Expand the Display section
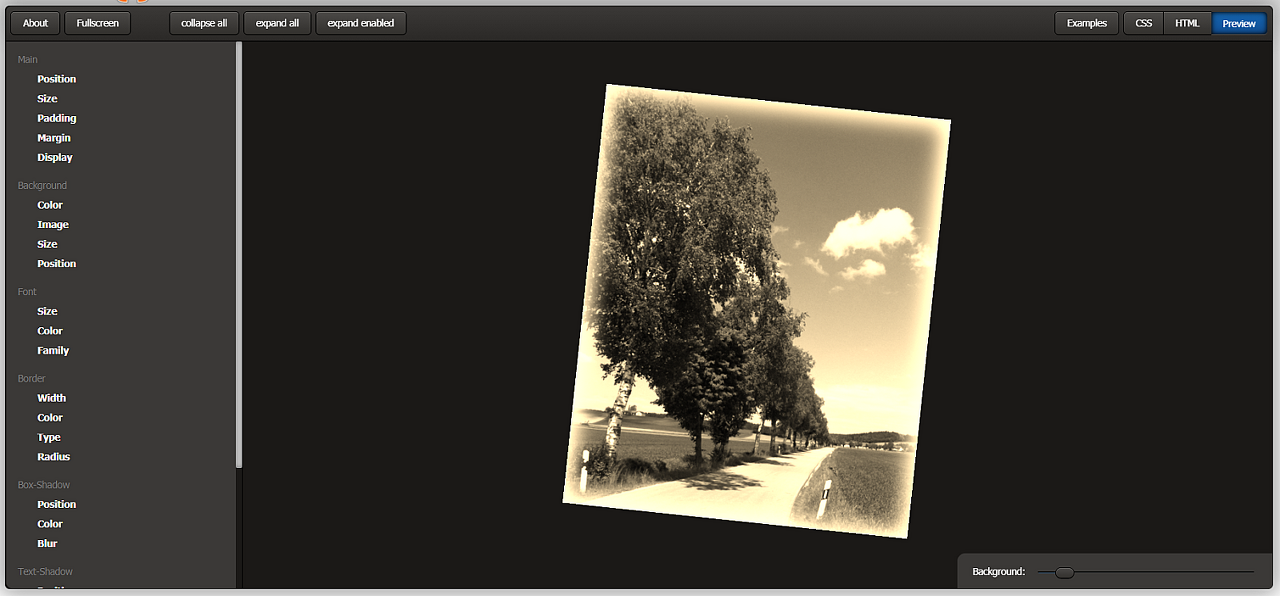 [x=55, y=157]
